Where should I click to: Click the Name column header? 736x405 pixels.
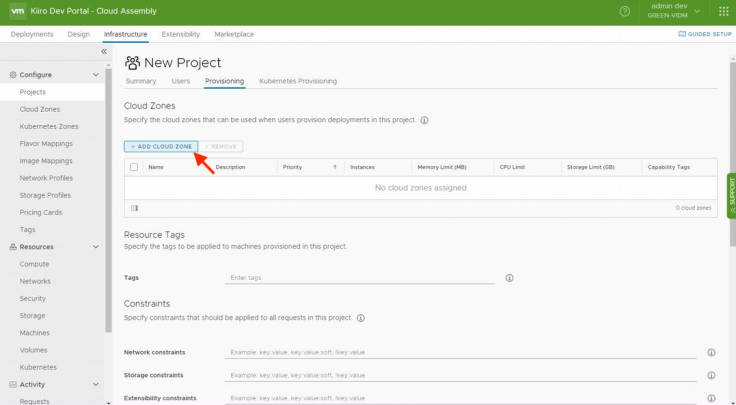(156, 167)
